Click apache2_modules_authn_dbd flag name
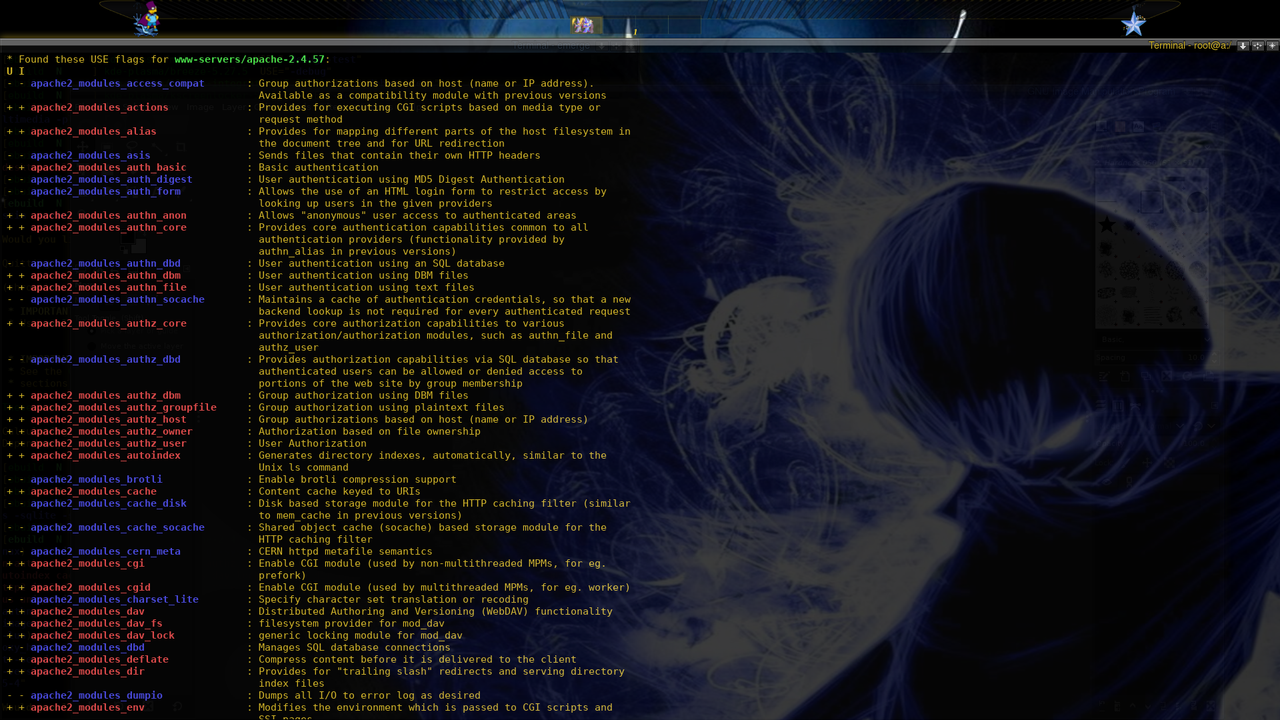1280x720 pixels. (105, 264)
